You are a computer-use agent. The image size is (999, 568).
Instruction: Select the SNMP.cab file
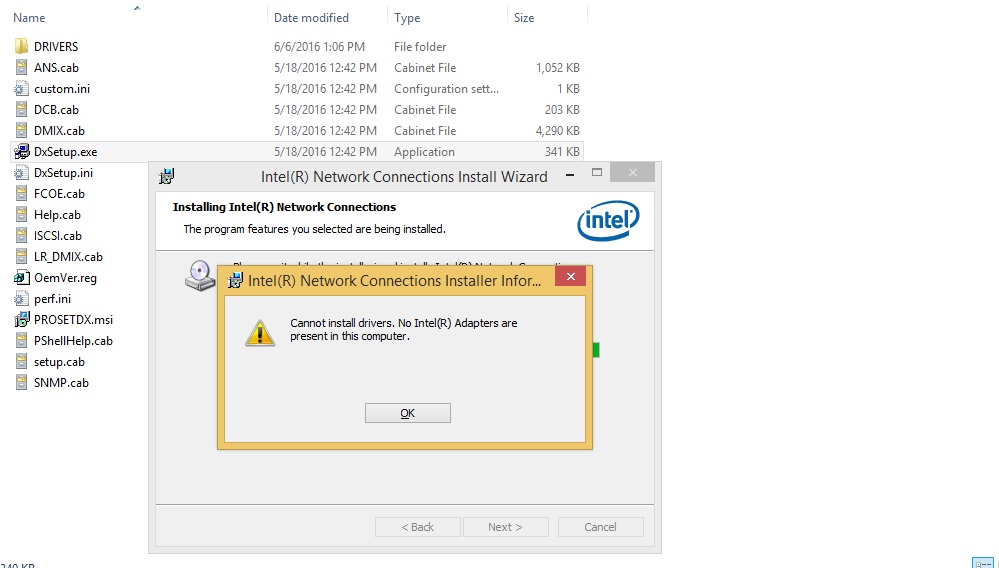click(x=61, y=383)
